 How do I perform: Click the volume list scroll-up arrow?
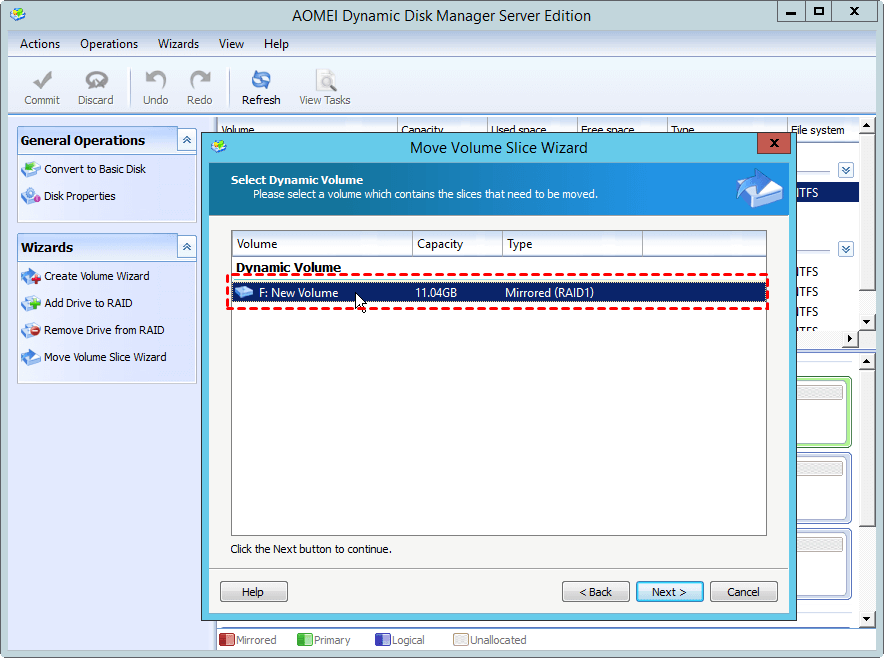click(x=867, y=125)
